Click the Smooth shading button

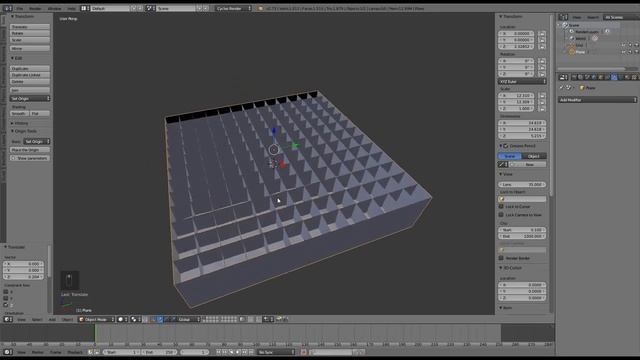[19, 113]
